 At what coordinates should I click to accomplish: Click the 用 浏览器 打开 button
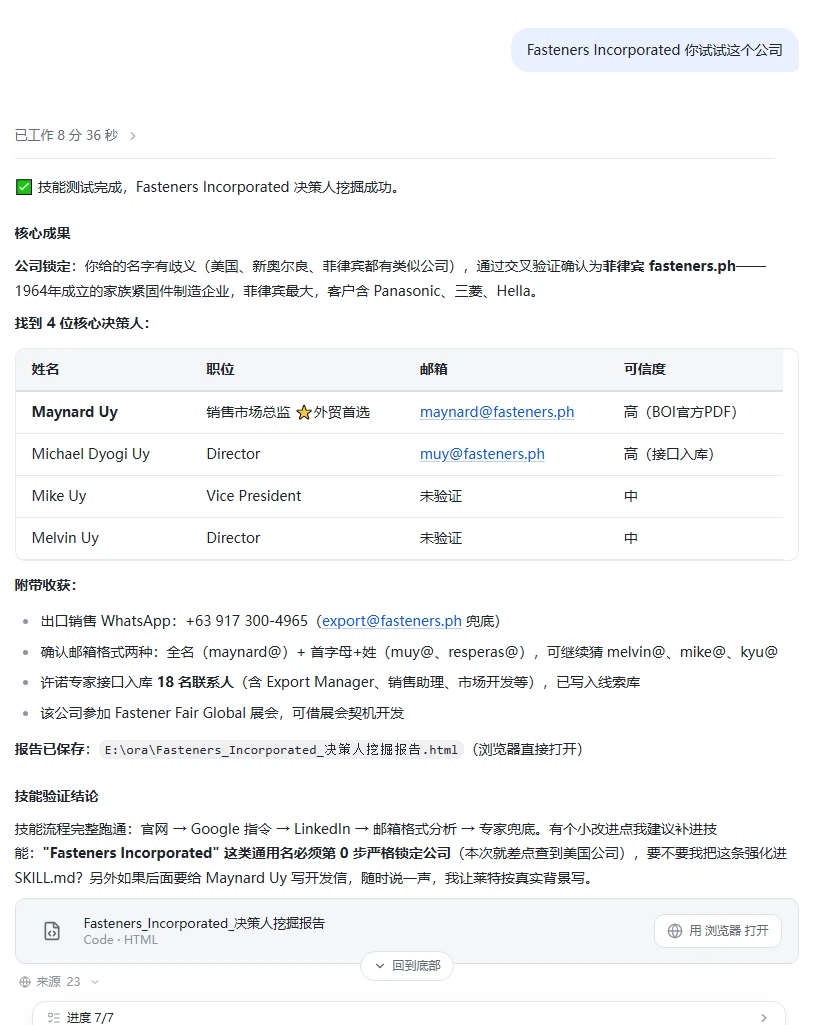718,930
